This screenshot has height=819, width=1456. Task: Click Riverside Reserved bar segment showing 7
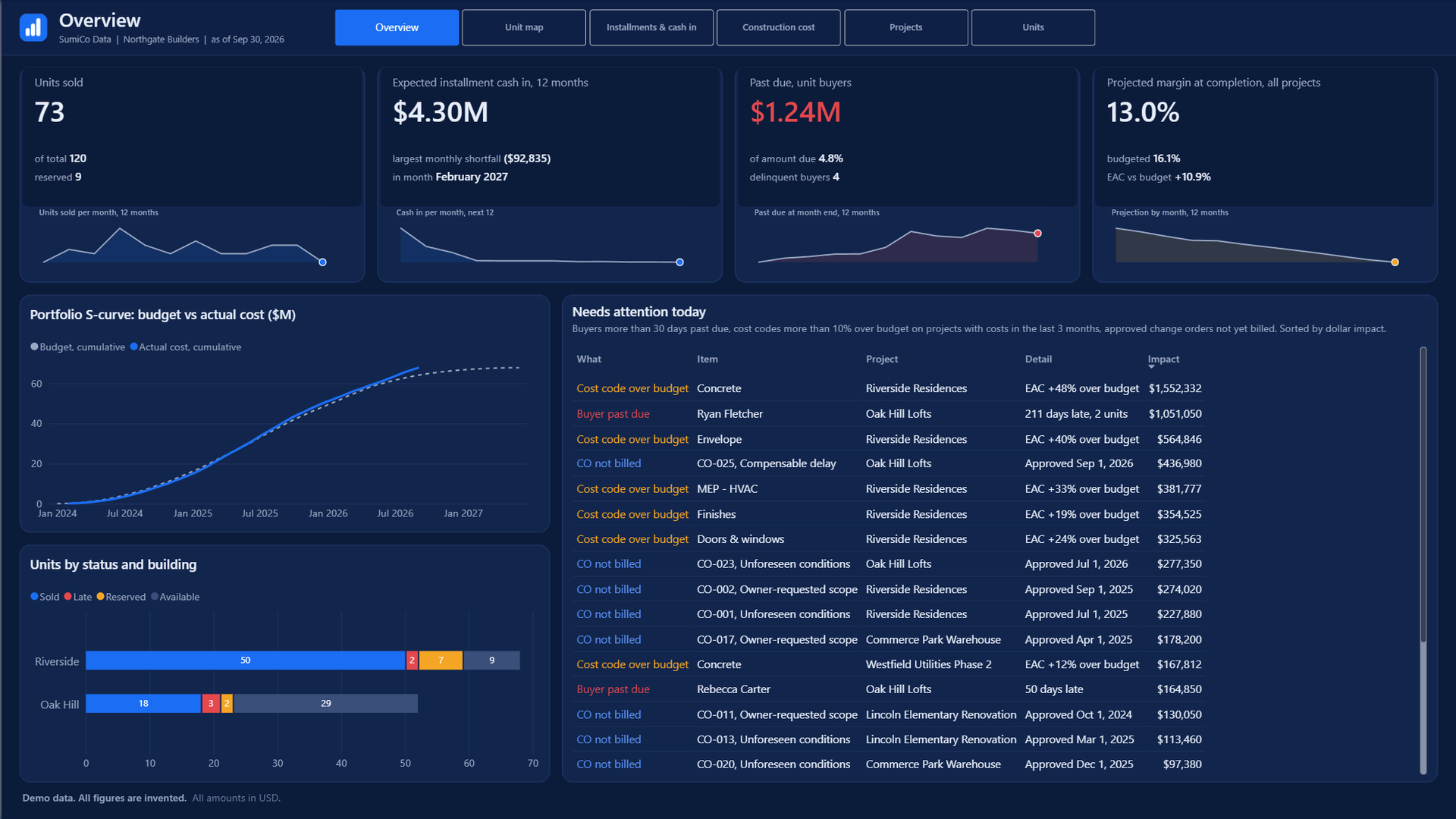click(x=441, y=661)
